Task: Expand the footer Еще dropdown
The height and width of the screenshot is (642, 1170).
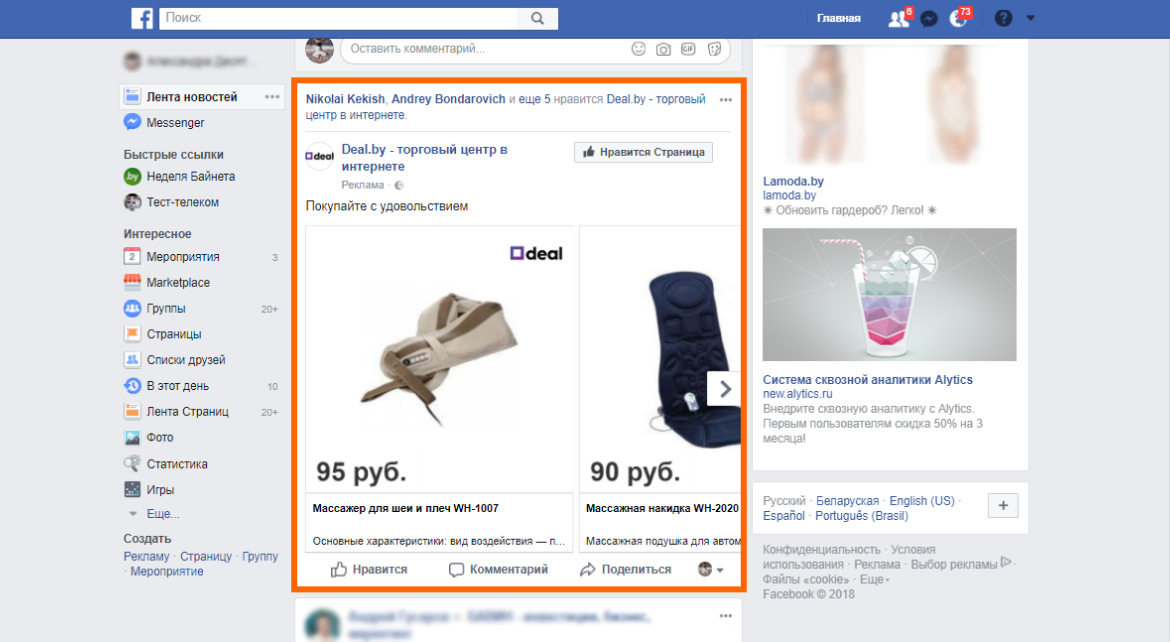Action: (x=875, y=579)
